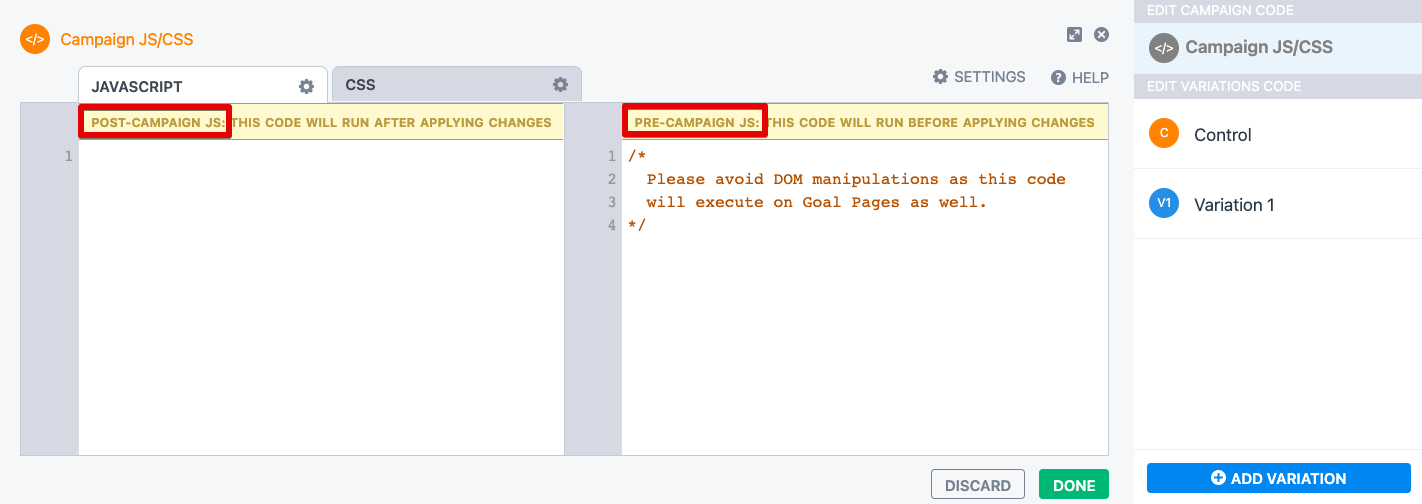Select Variation 1 in variations list
The width and height of the screenshot is (1422, 504).
click(x=1234, y=205)
